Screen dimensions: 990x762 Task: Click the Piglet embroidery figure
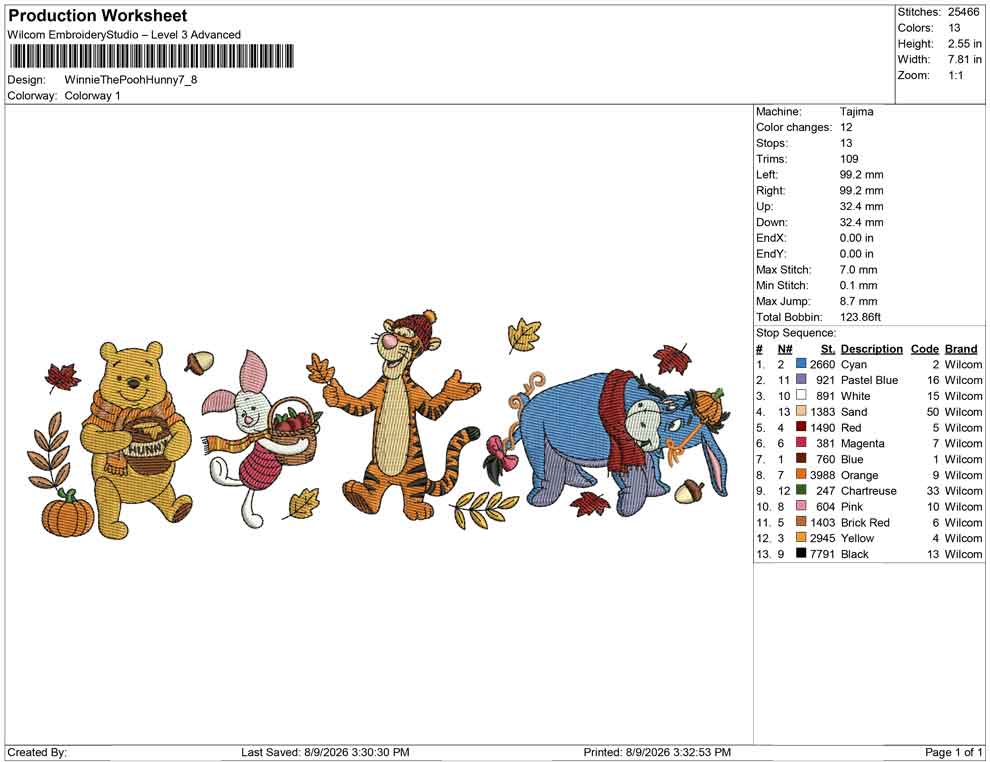[262, 439]
